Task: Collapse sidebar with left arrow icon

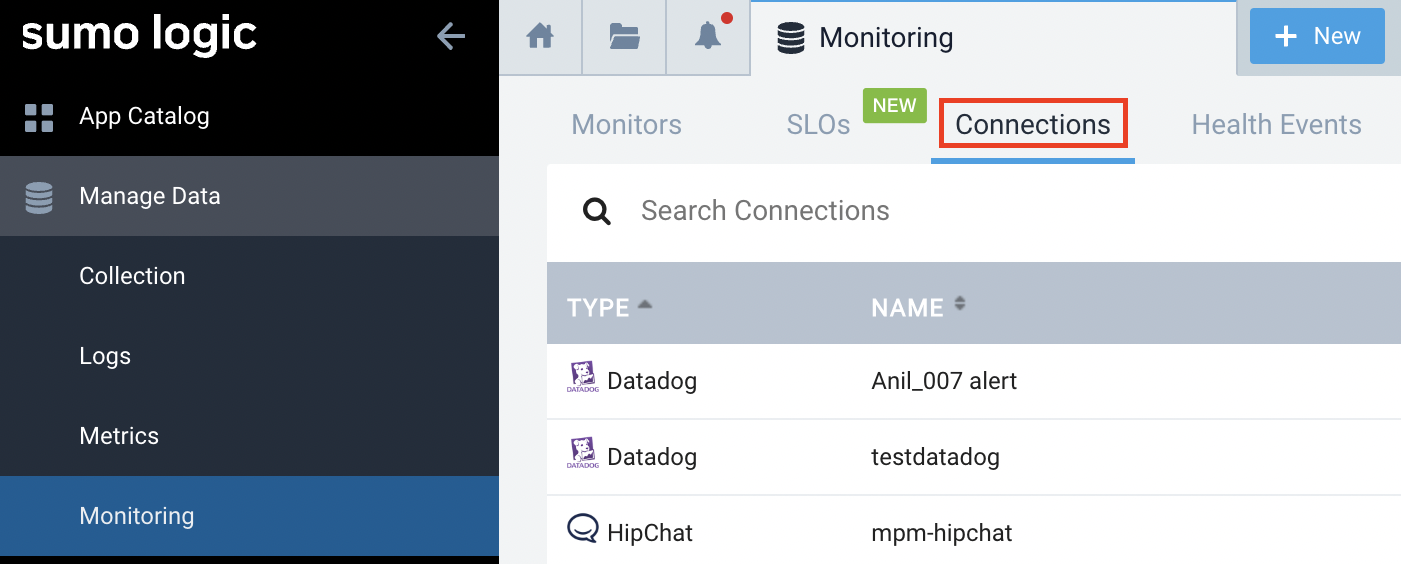Action: 451,37
